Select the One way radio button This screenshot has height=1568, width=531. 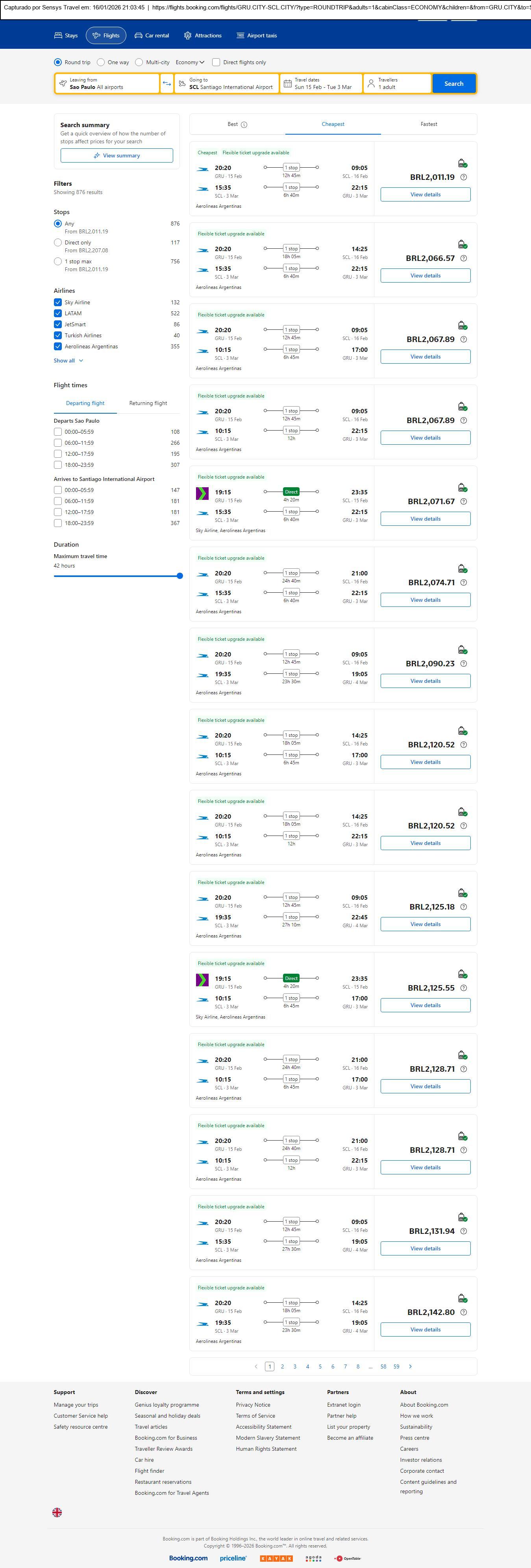[x=102, y=62]
